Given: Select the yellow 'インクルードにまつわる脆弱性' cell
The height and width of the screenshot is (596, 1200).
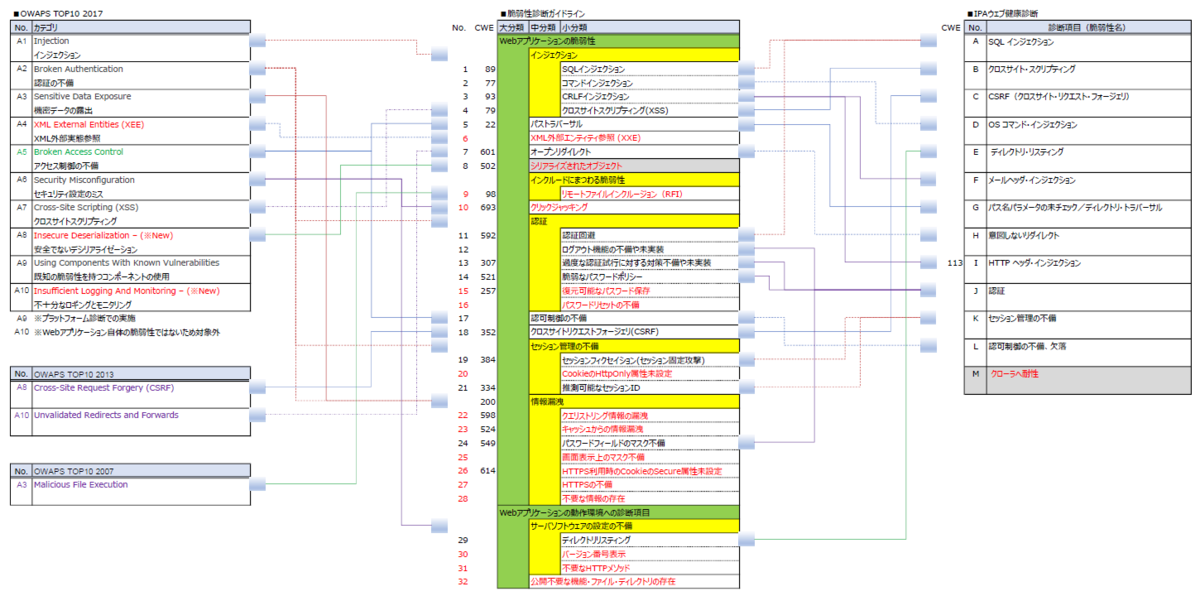Looking at the screenshot, I should click(633, 179).
